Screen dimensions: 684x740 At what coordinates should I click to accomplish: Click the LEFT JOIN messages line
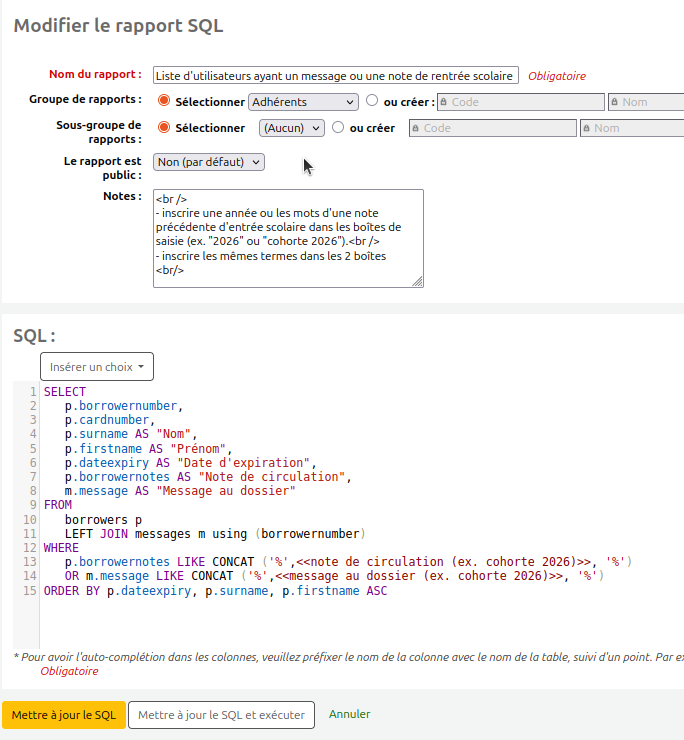(215, 534)
